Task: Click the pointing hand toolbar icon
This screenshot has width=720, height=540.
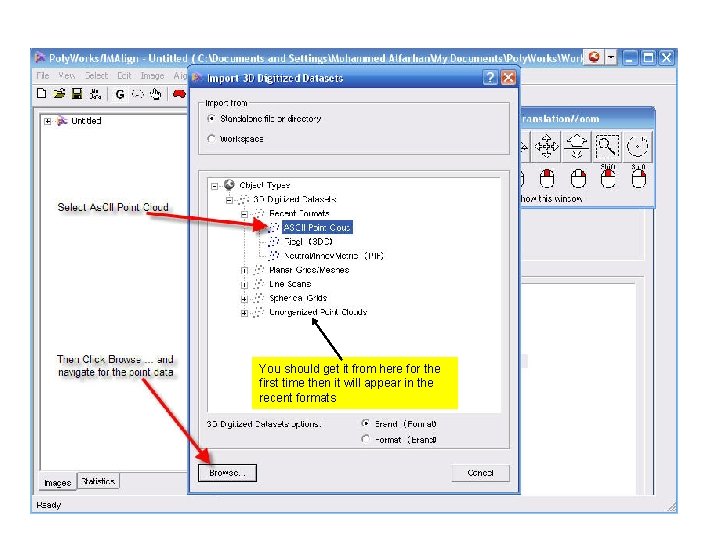Action: tap(156, 94)
